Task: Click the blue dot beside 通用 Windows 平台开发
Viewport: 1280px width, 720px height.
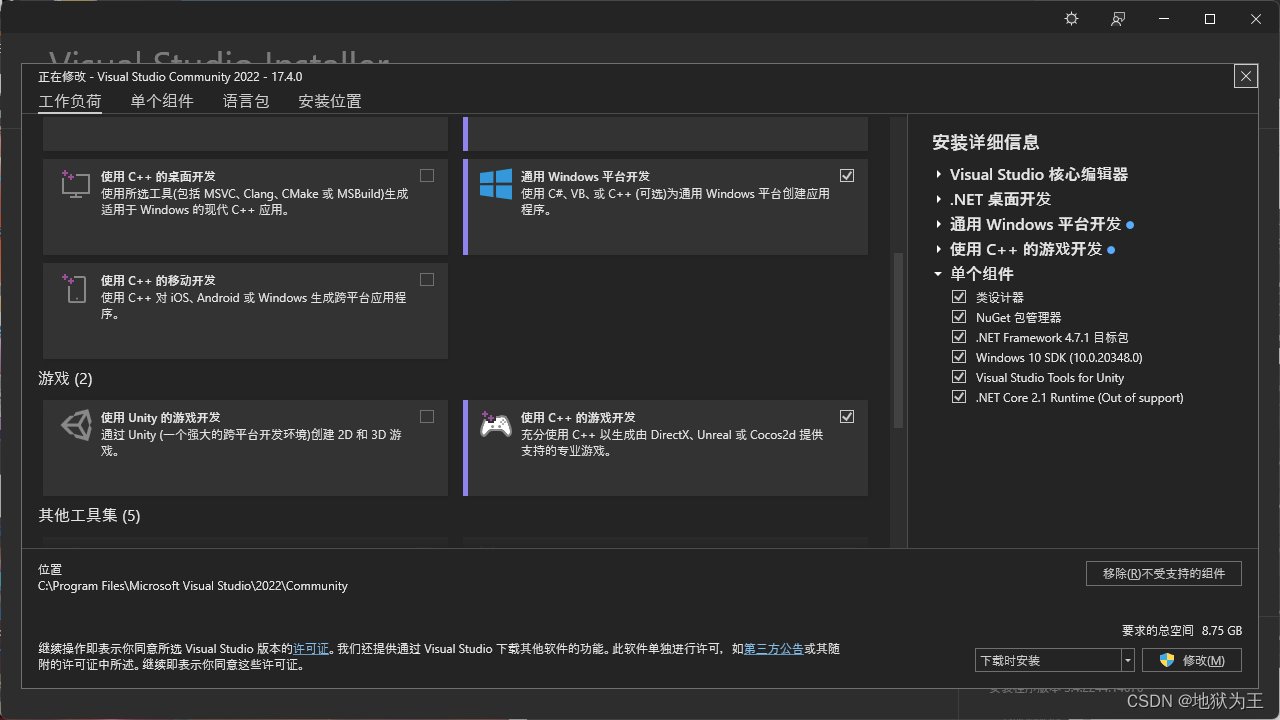Action: [1130, 225]
